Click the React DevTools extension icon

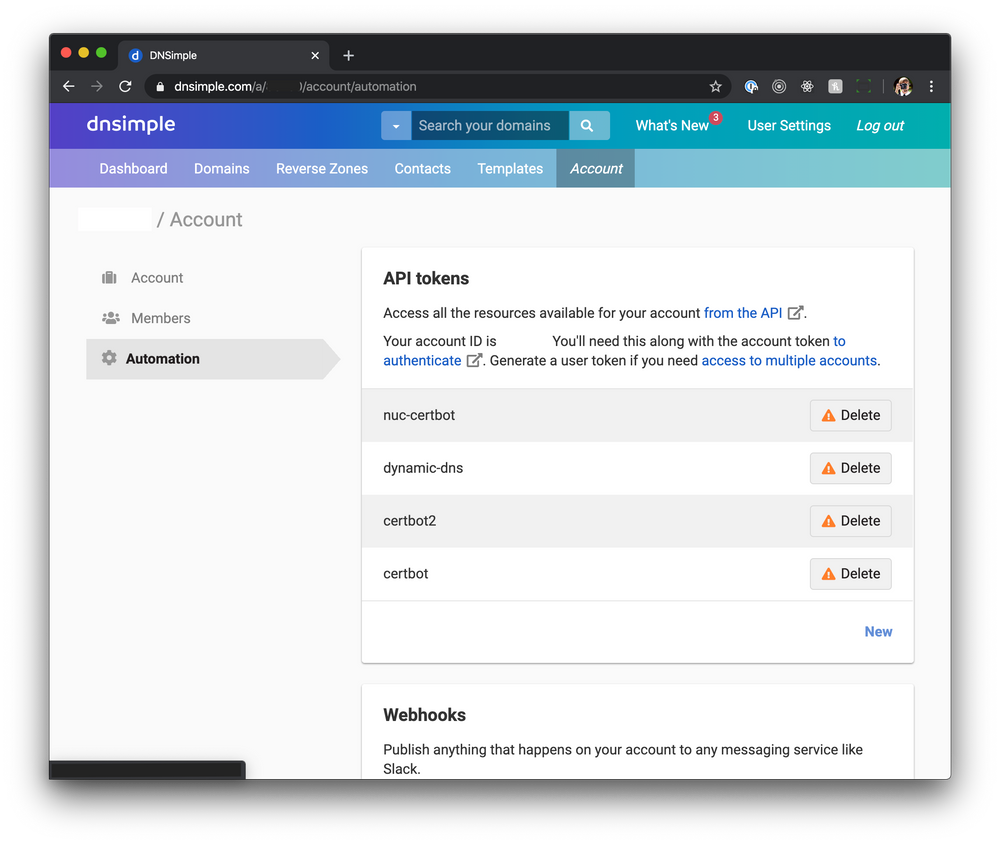(807, 86)
